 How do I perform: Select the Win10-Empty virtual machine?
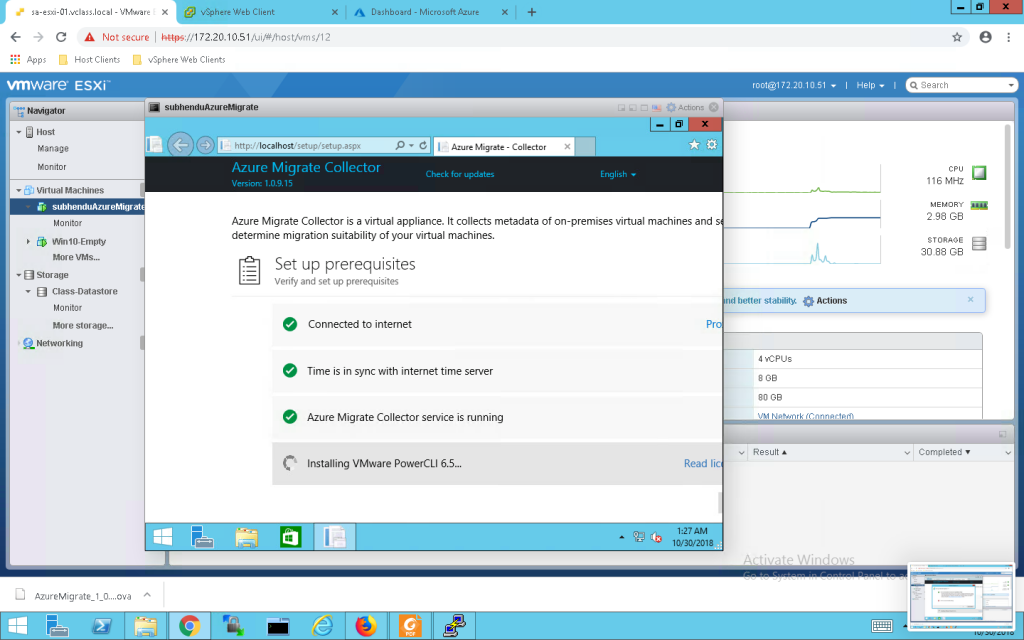click(78, 242)
